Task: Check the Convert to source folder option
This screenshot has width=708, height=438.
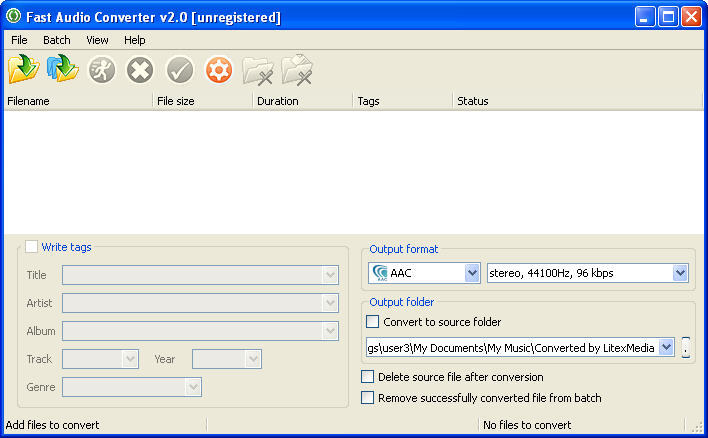Action: tap(373, 322)
